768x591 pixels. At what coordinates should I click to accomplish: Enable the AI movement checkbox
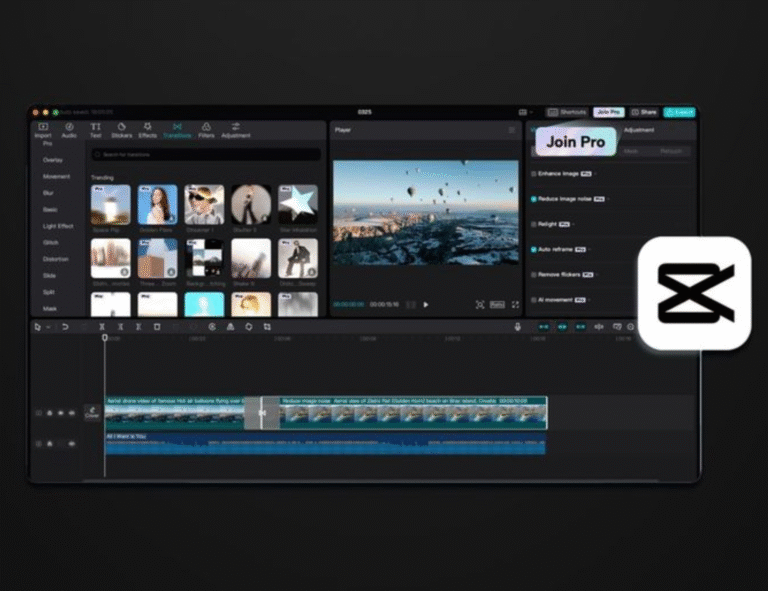coord(534,300)
